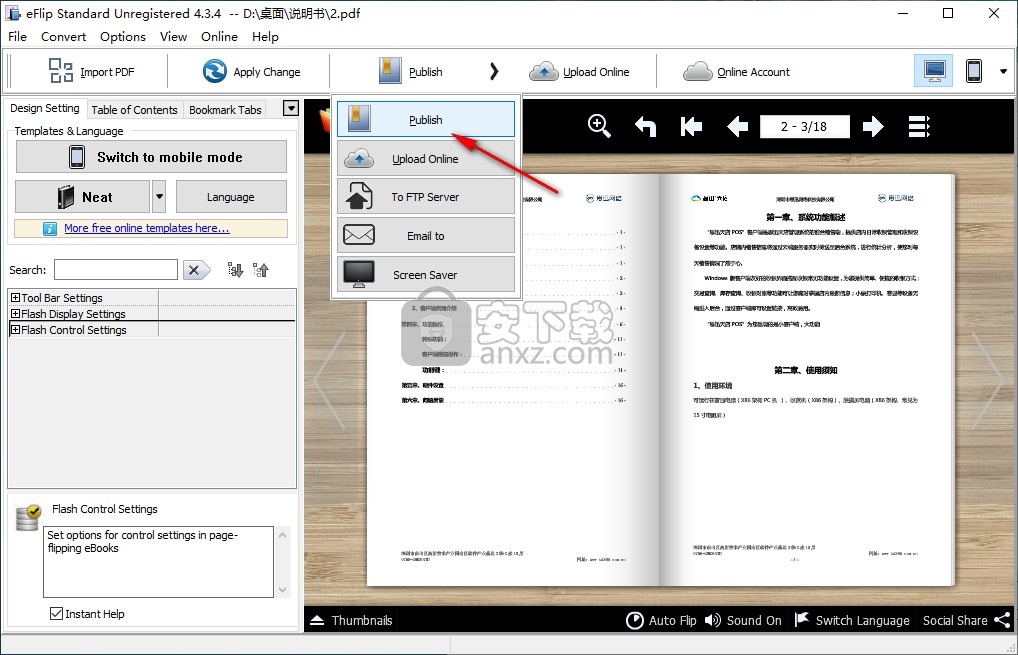Click the Import PDF toolbar button
Viewport: 1018px width, 655px height.
[91, 71]
